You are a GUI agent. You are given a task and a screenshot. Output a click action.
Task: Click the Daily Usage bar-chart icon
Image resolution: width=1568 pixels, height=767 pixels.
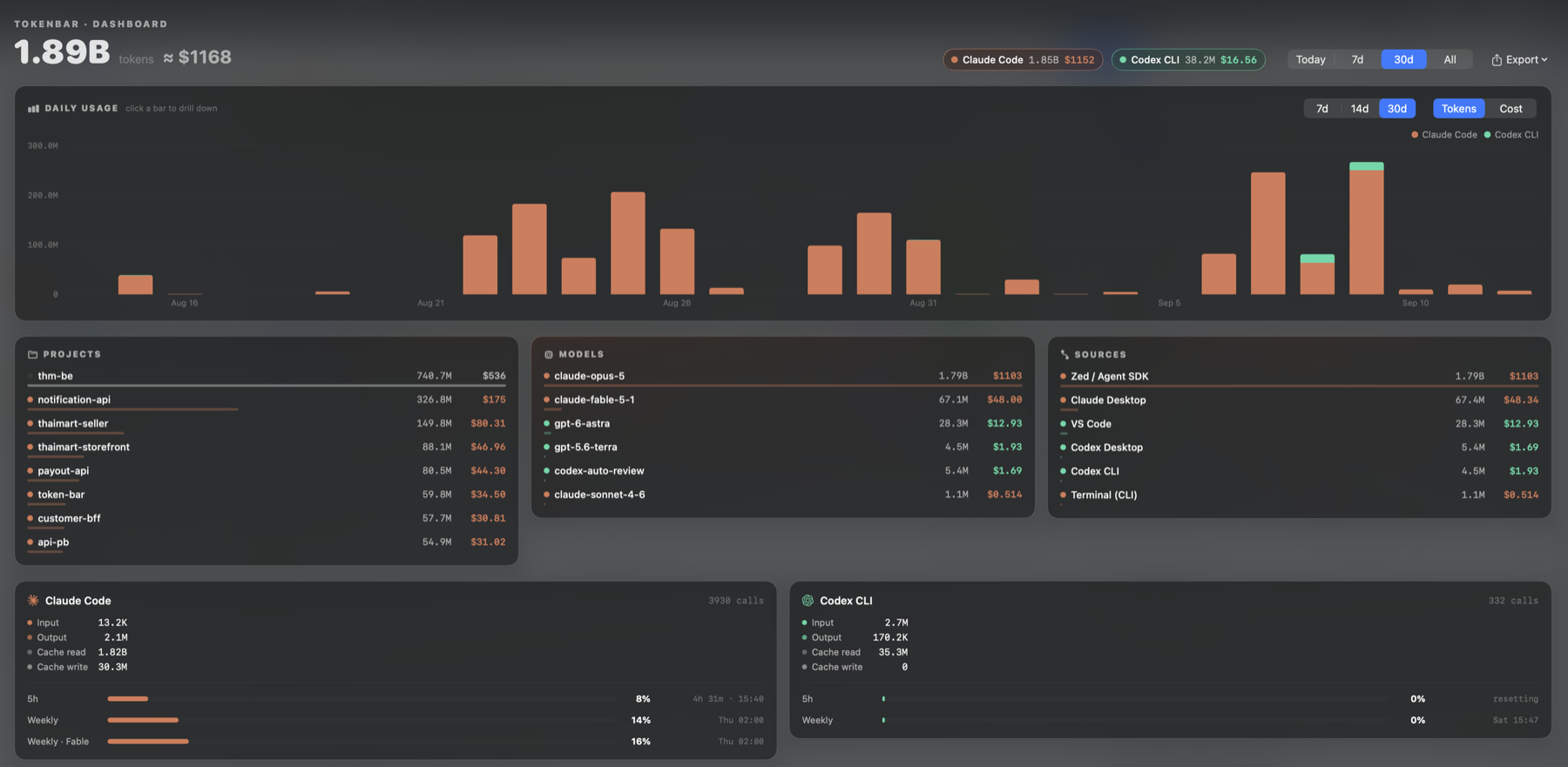click(33, 108)
